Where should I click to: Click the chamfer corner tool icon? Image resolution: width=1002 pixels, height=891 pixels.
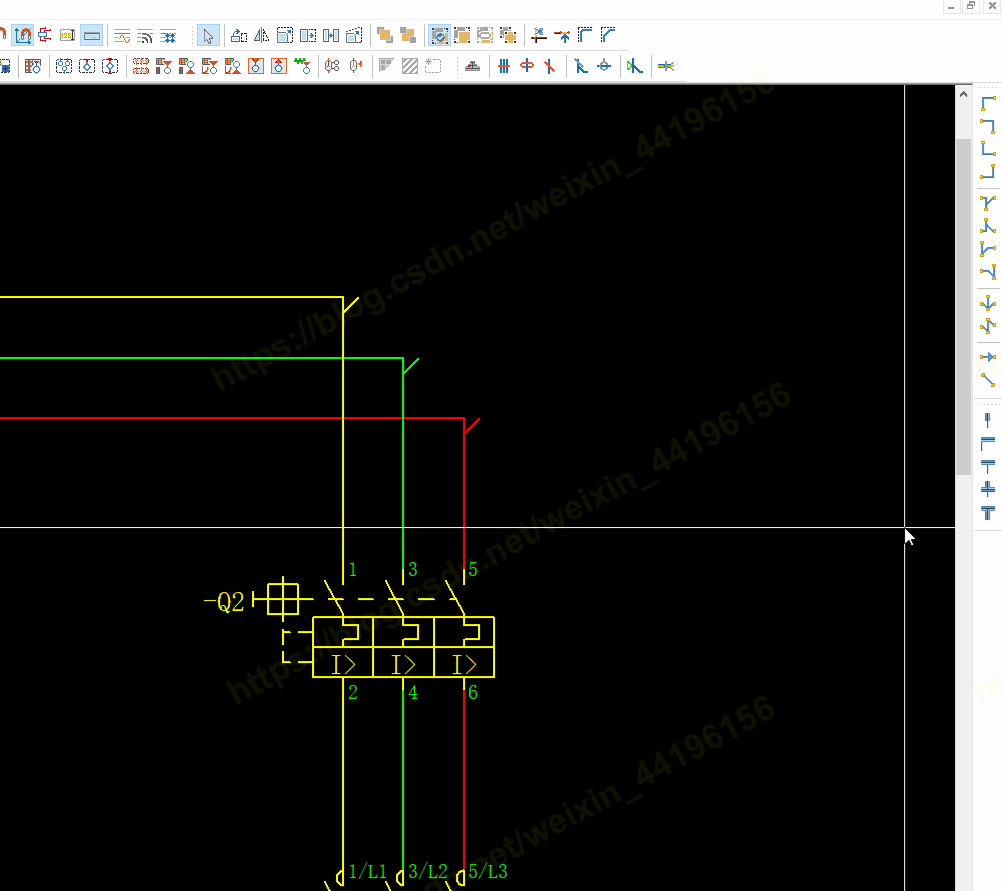tap(608, 36)
